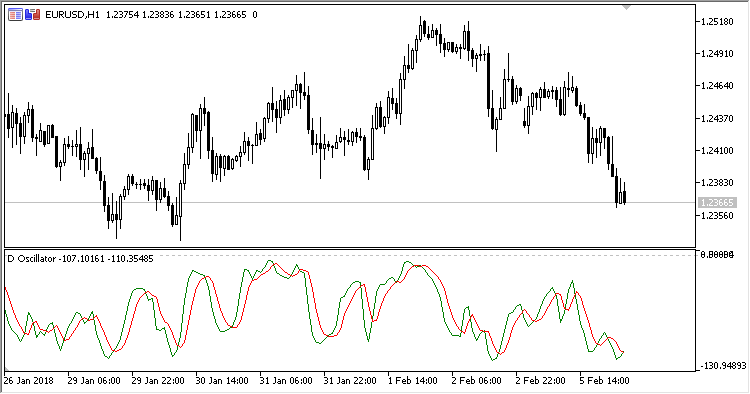The height and width of the screenshot is (394, 750).
Task: Click the 26 Jan 2018 time label
Action: pyautogui.click(x=29, y=381)
